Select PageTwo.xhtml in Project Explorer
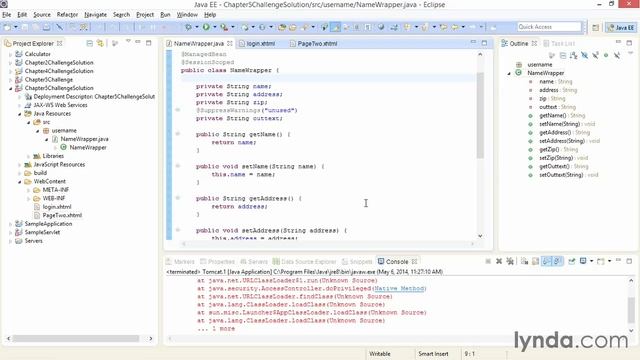This screenshot has width=640, height=360. point(62,215)
